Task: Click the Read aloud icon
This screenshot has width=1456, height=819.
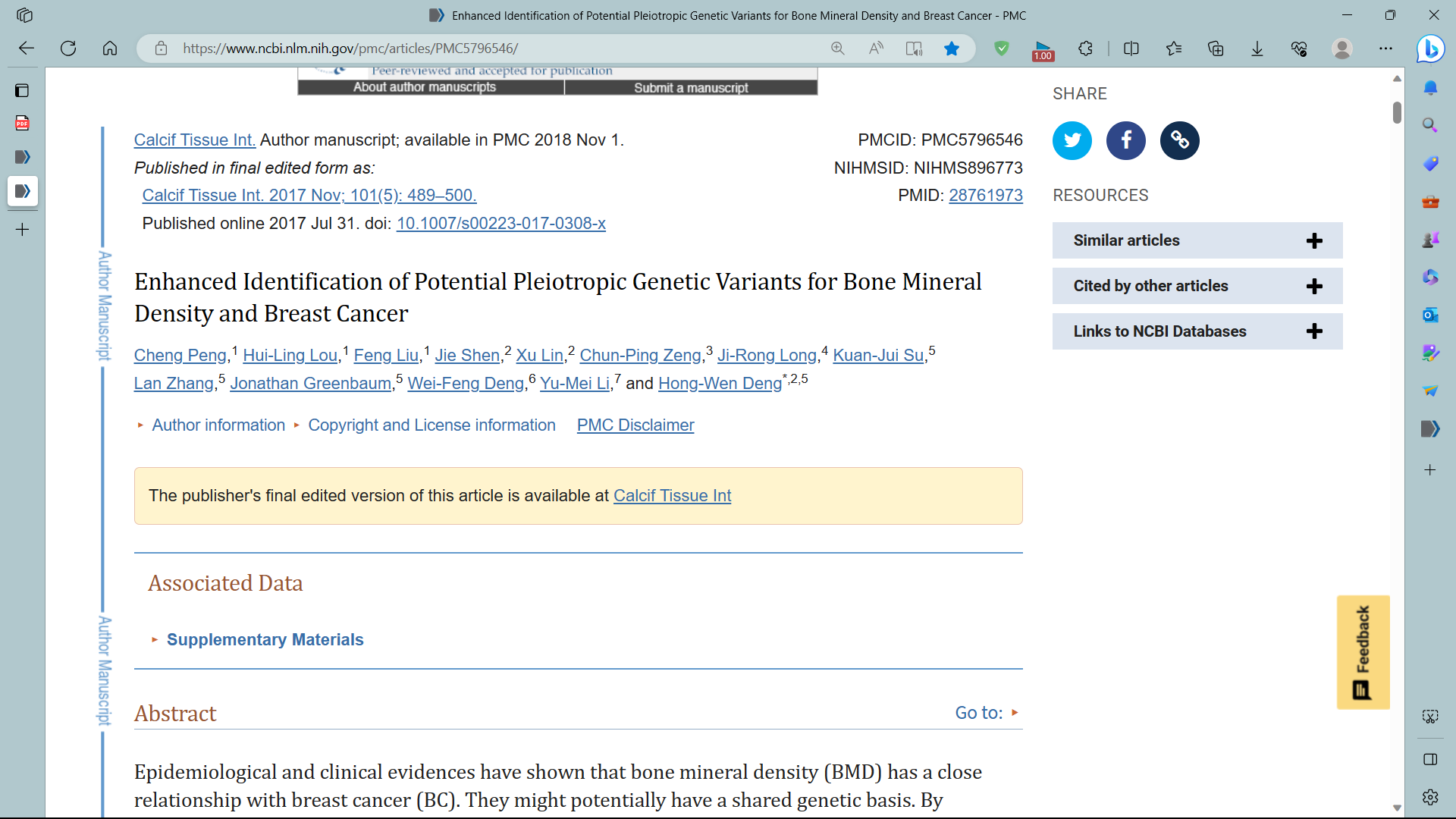Action: click(876, 49)
